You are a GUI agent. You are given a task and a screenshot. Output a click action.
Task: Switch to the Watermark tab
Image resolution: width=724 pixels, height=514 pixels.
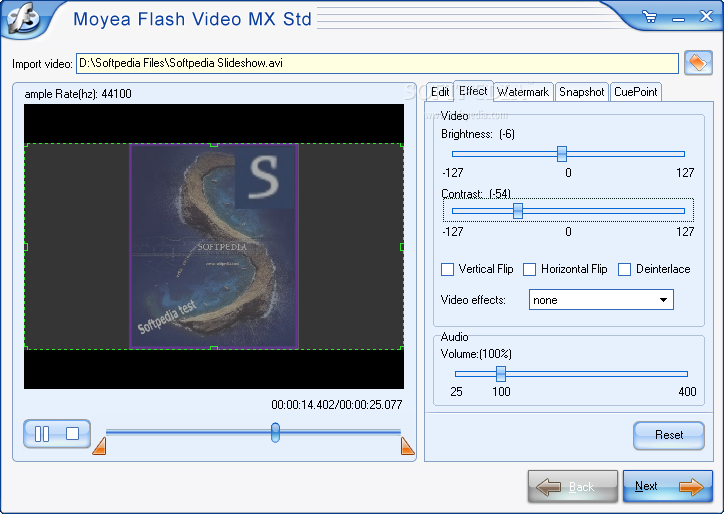tap(523, 92)
